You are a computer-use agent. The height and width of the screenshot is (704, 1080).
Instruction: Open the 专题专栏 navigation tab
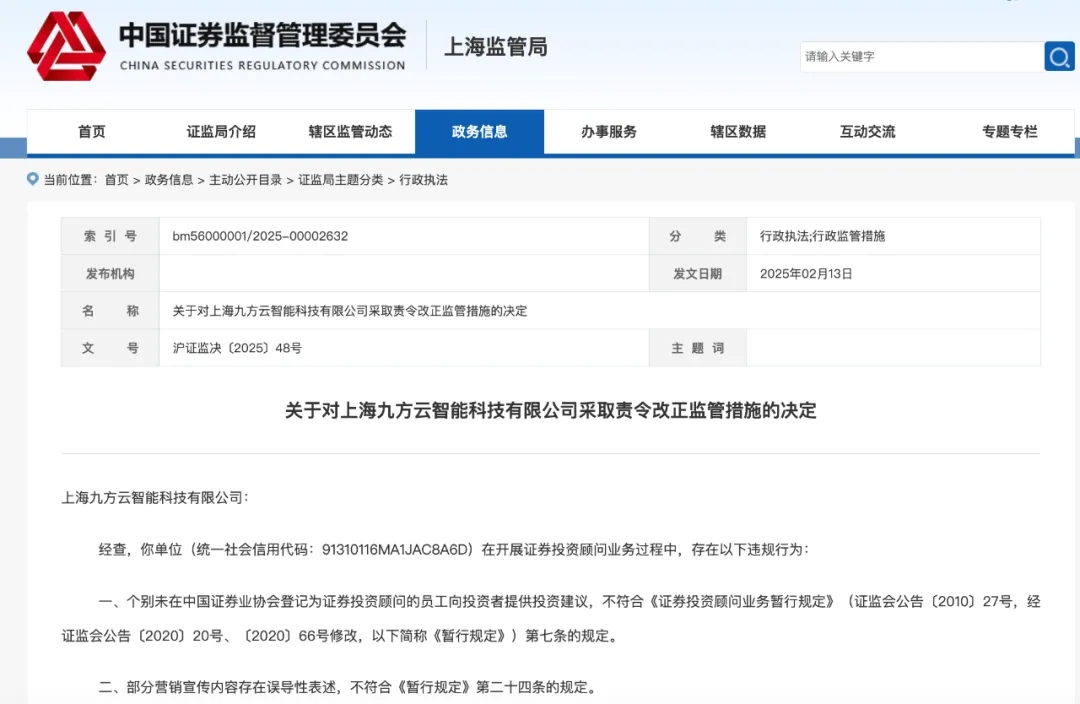coord(1009,132)
